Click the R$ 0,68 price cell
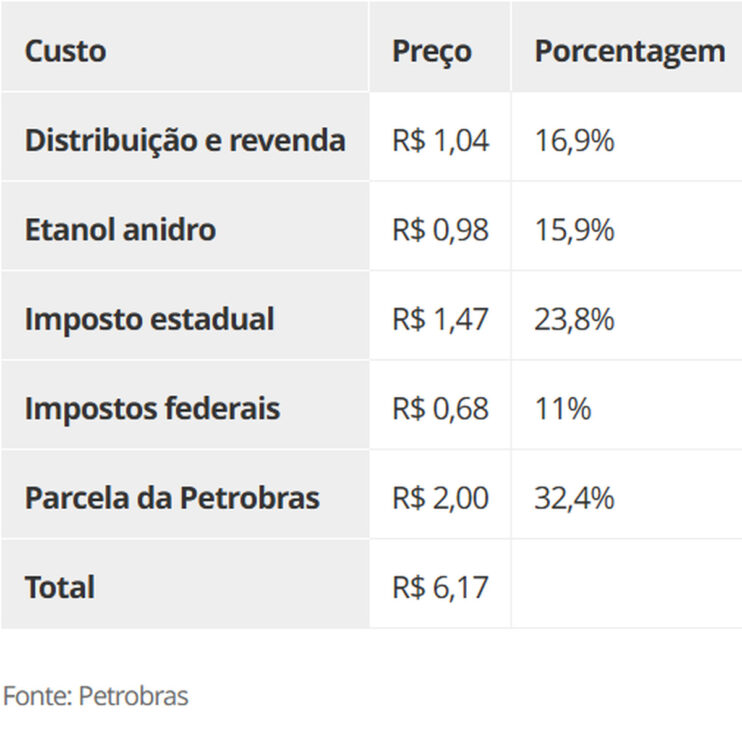The width and height of the screenshot is (742, 730). tap(440, 408)
